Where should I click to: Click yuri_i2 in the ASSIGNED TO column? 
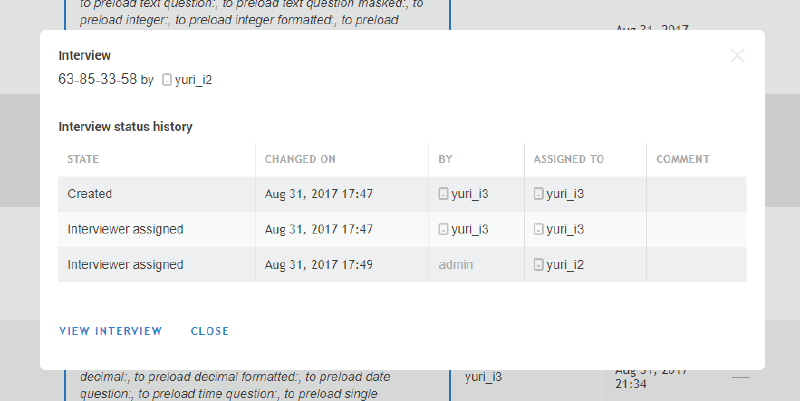point(565,265)
